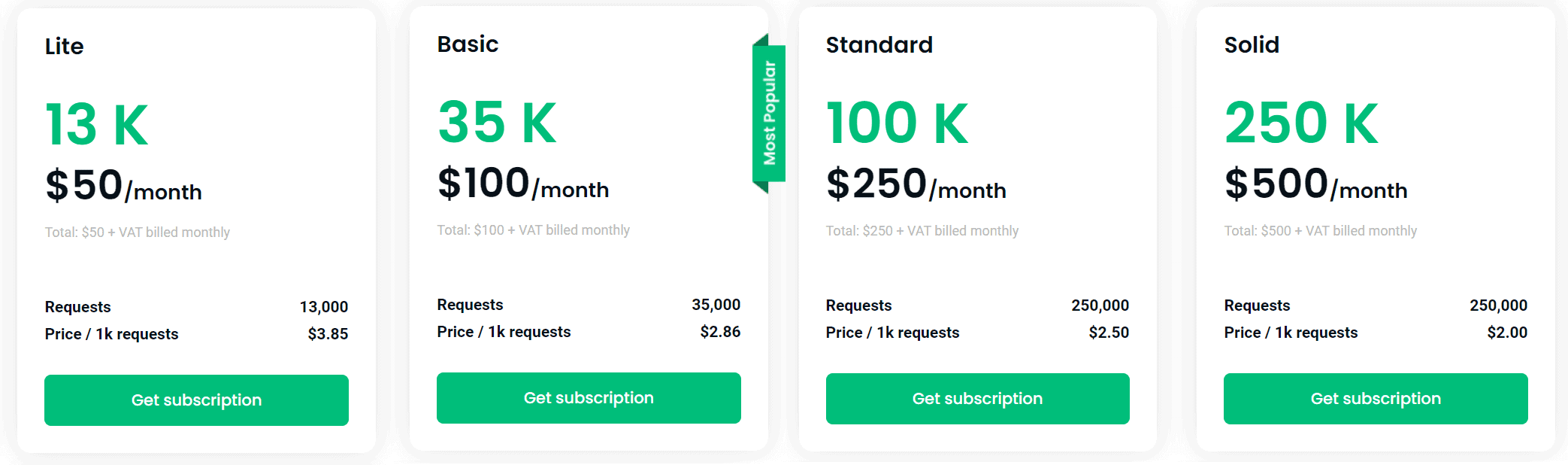Select the Lite plan title
The image size is (1568, 465).
click(64, 47)
